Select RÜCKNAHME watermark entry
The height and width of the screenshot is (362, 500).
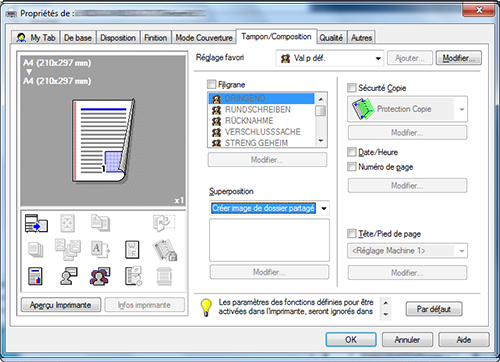pyautogui.click(x=262, y=121)
